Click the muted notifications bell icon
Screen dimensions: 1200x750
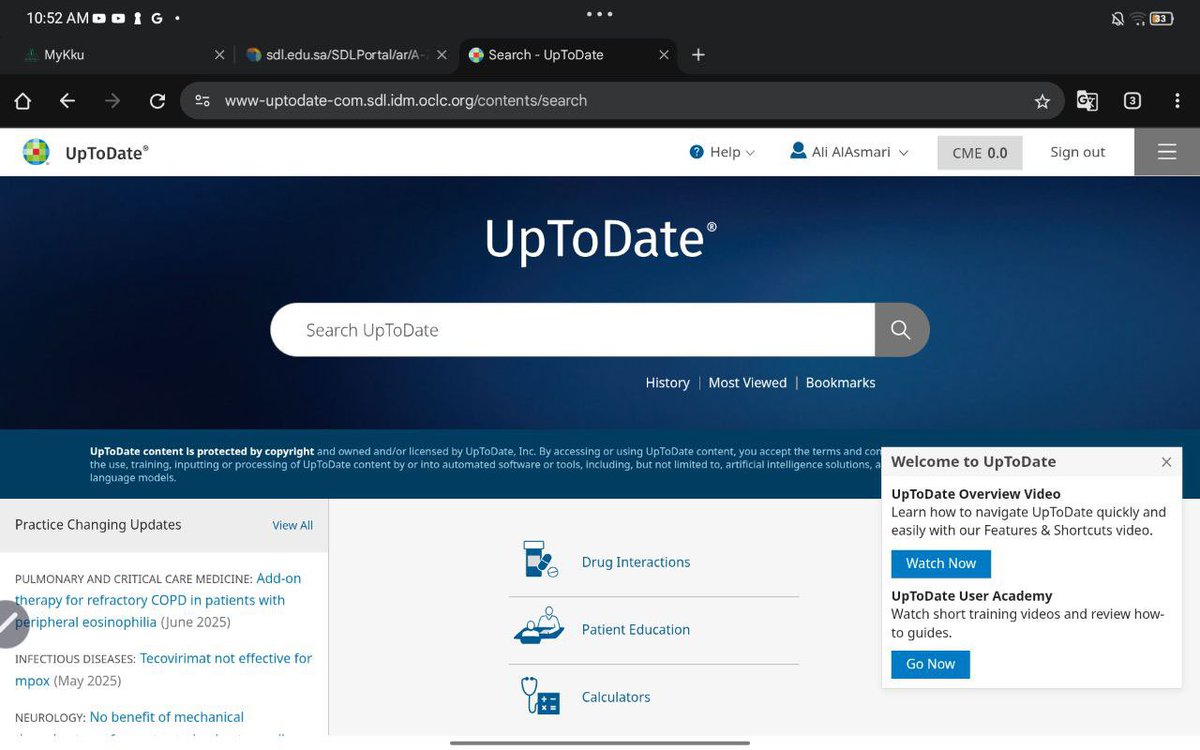(1117, 18)
